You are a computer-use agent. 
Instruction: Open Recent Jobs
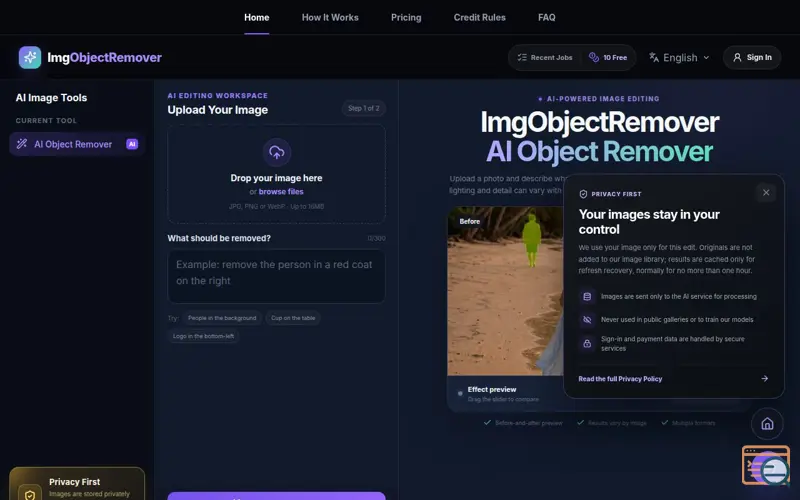pos(545,58)
